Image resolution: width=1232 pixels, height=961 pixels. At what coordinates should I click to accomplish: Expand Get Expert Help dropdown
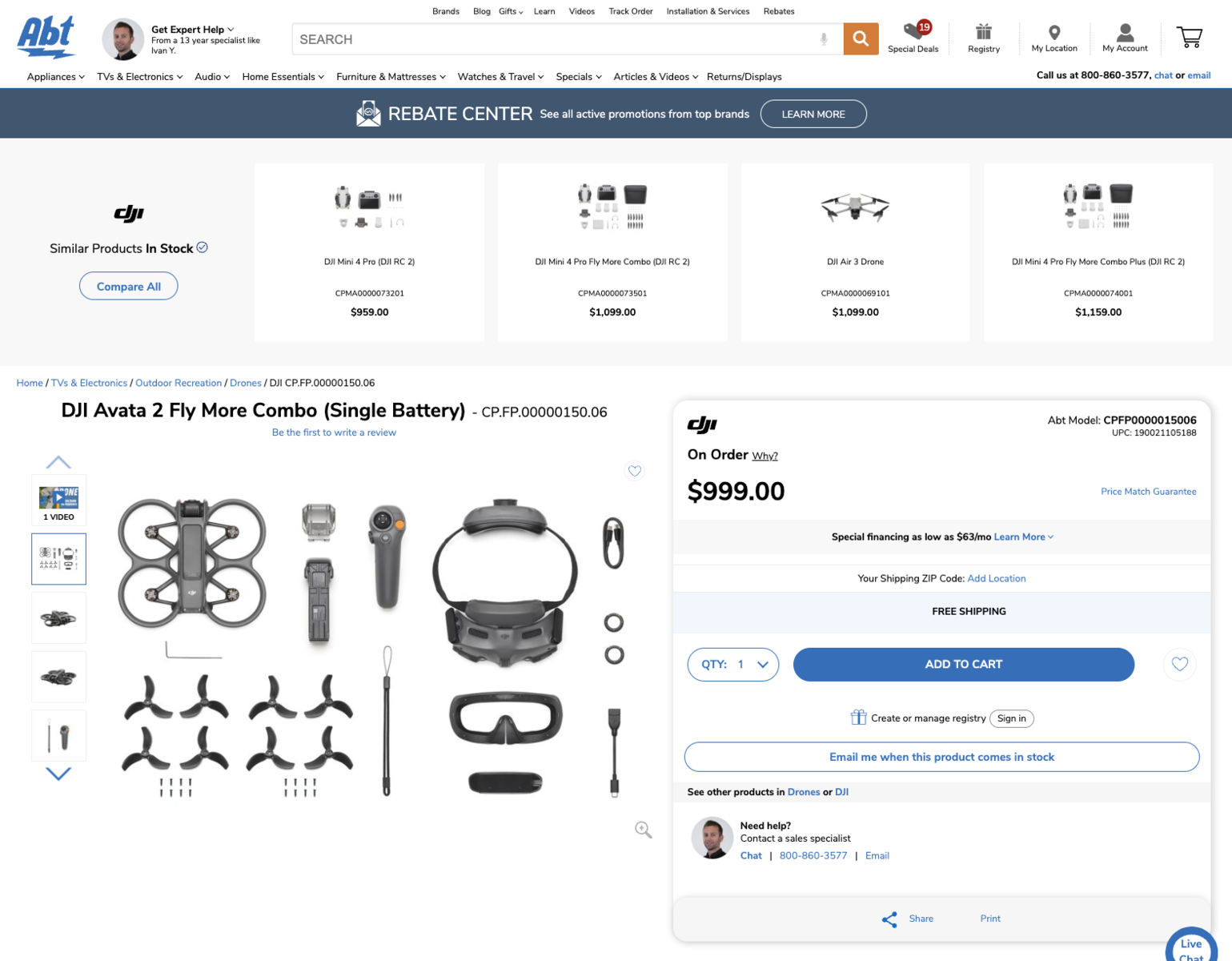(193, 30)
